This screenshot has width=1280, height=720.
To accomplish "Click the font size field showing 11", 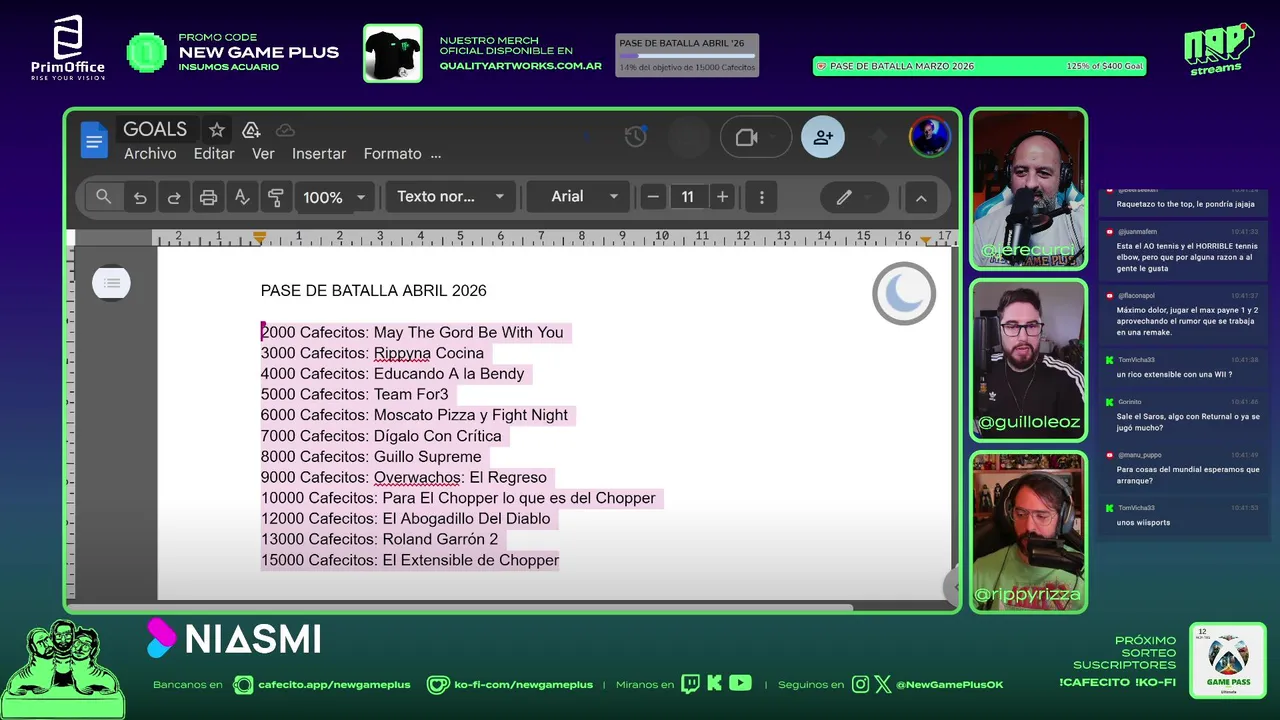I will pyautogui.click(x=687, y=197).
